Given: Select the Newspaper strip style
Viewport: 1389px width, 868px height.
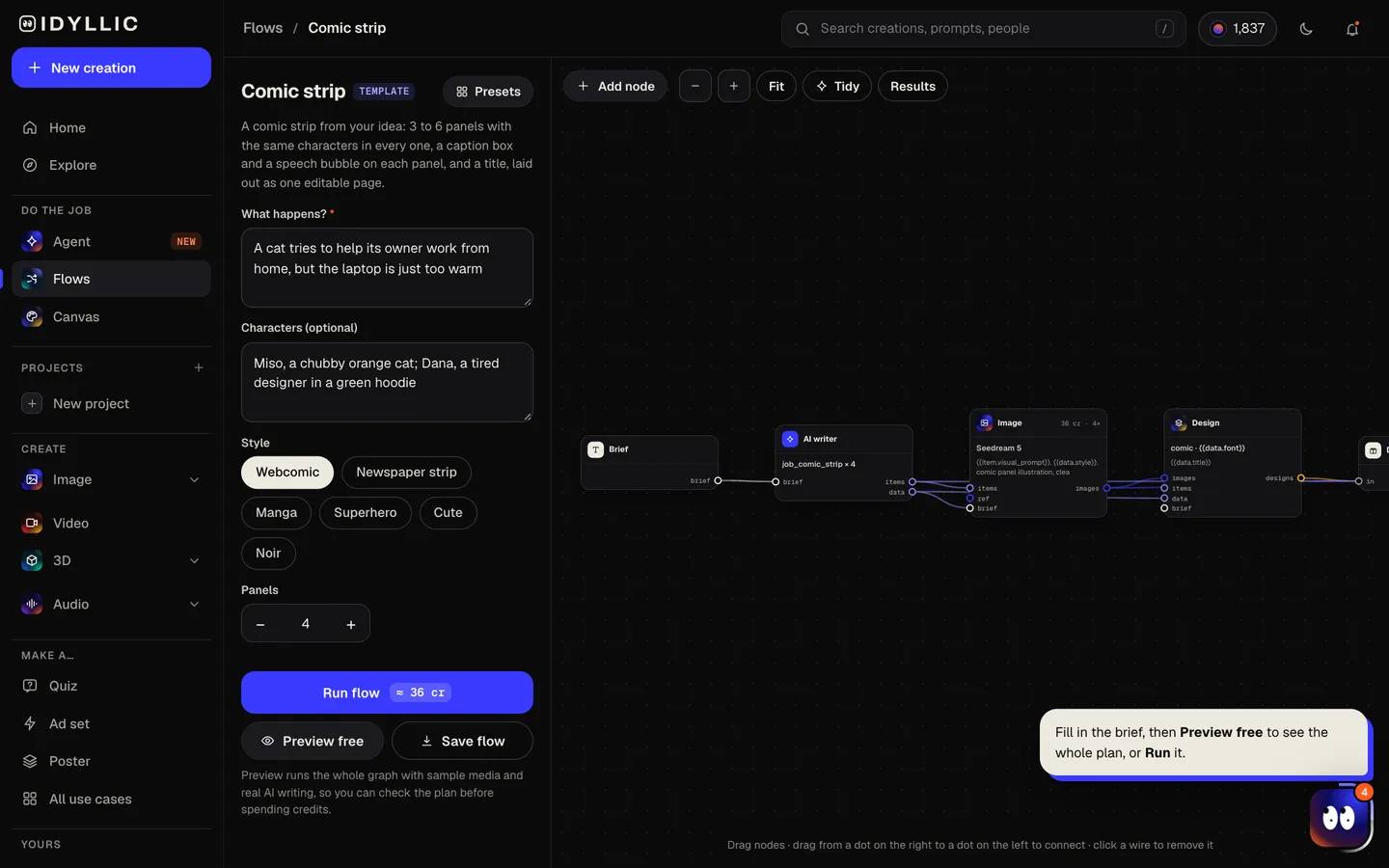Looking at the screenshot, I should (406, 473).
